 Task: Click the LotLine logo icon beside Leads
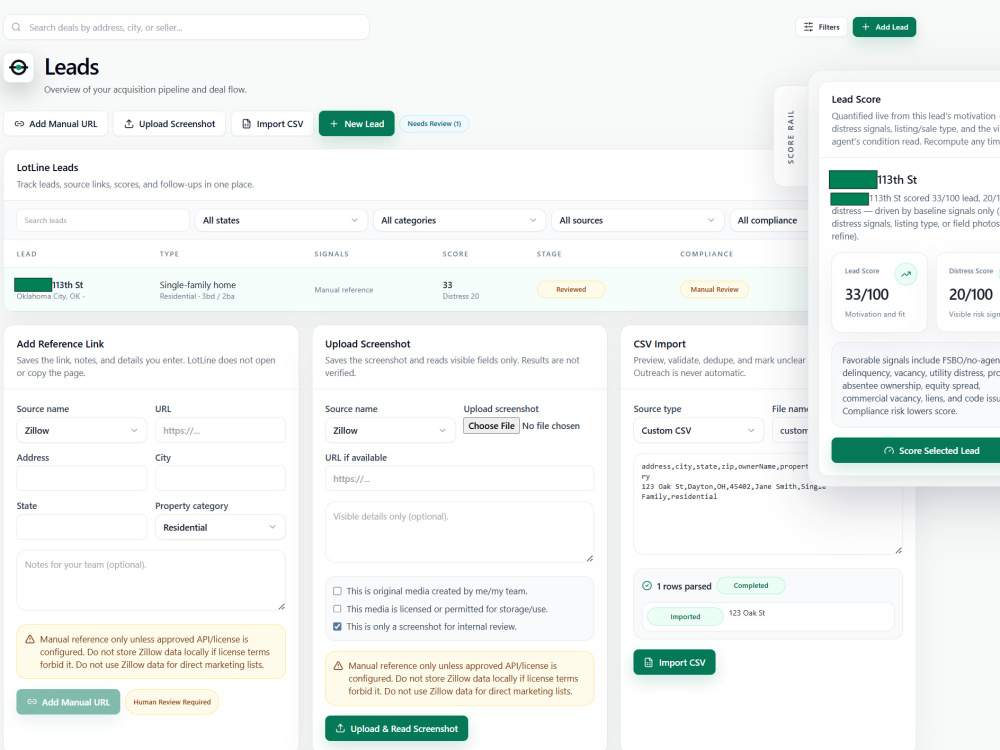pyautogui.click(x=18, y=68)
